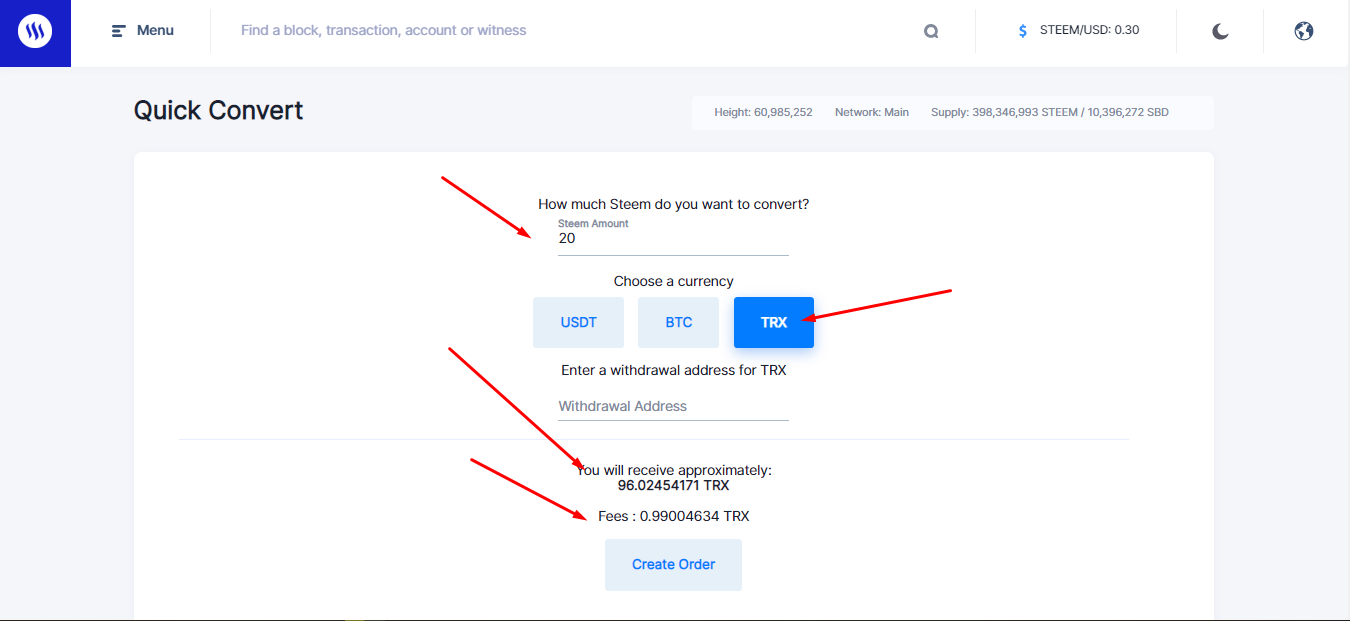Select the TRX currency button
Screen dimensions: 1350x621
774,322
